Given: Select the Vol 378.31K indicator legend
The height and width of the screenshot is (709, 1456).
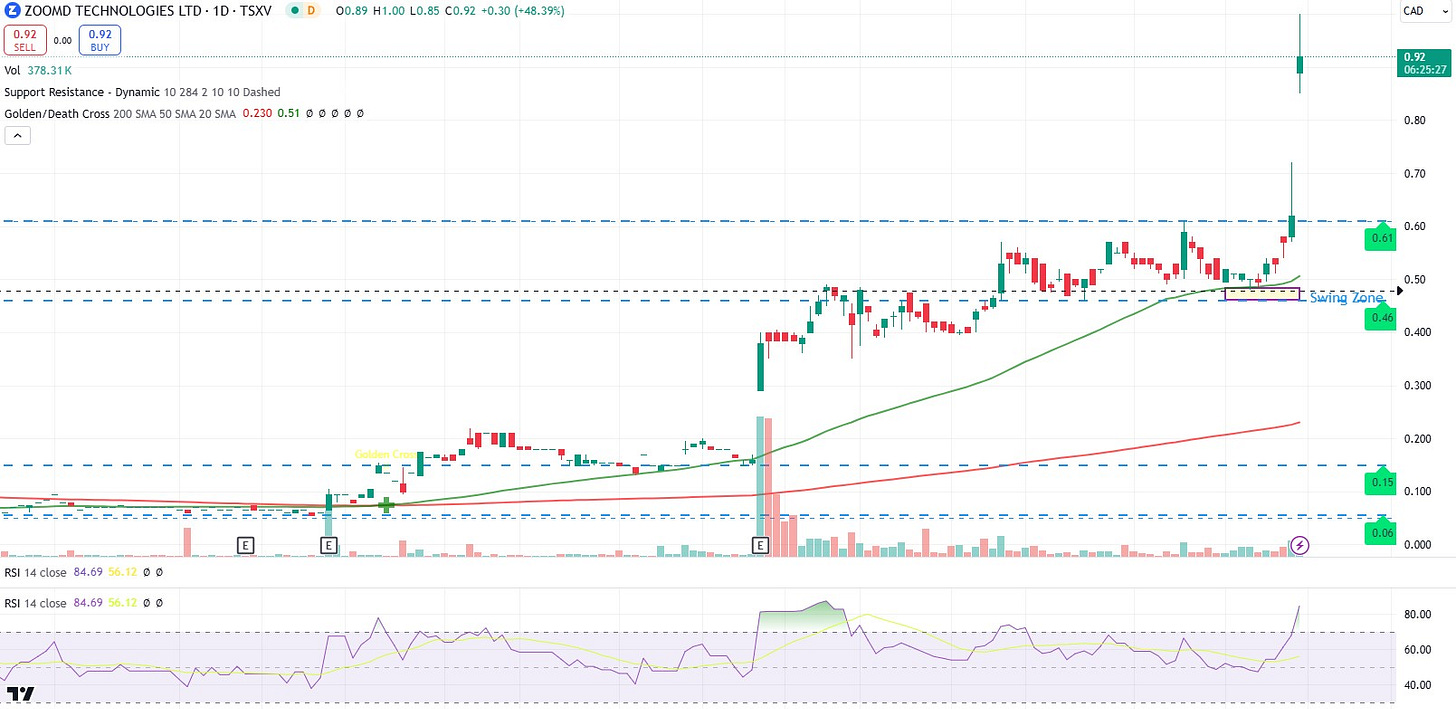Looking at the screenshot, I should [x=40, y=71].
